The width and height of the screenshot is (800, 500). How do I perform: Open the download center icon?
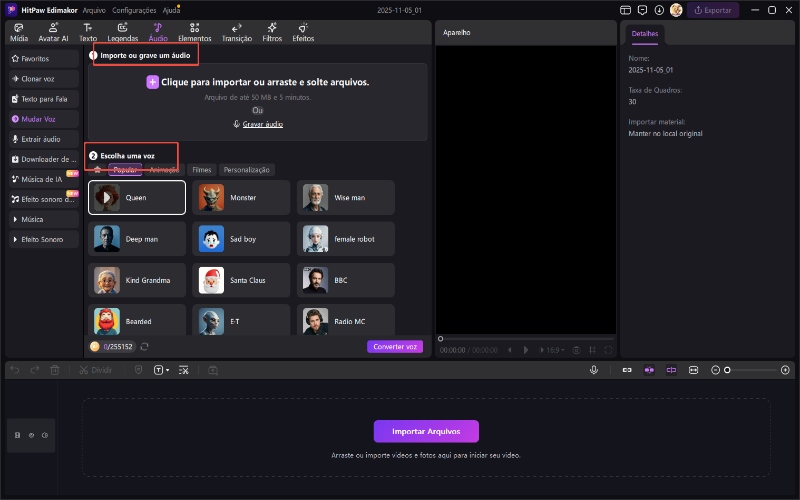pos(659,10)
